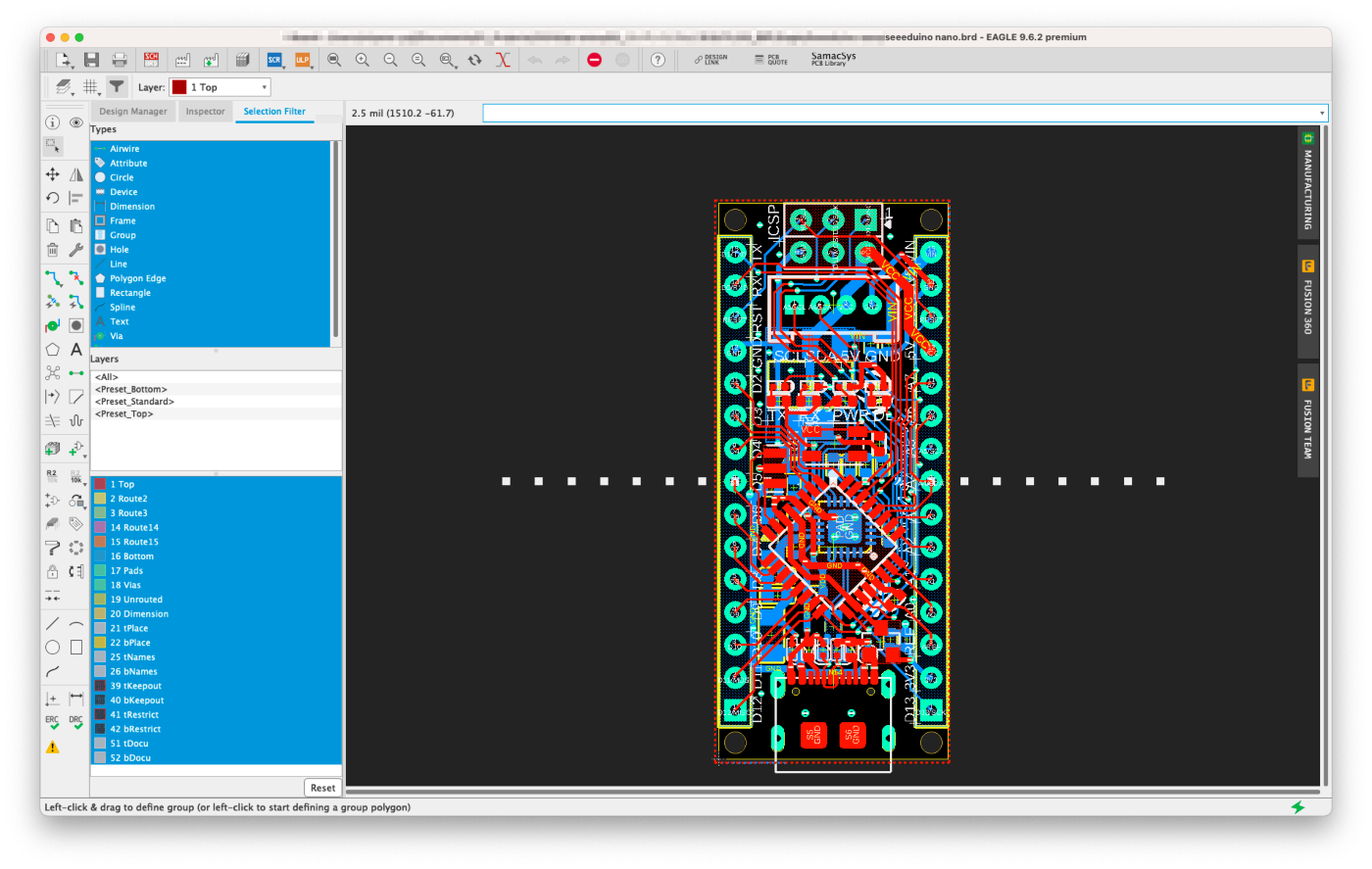Viewport: 1372px width, 869px height.
Task: Run ERC check
Action: pyautogui.click(x=52, y=722)
